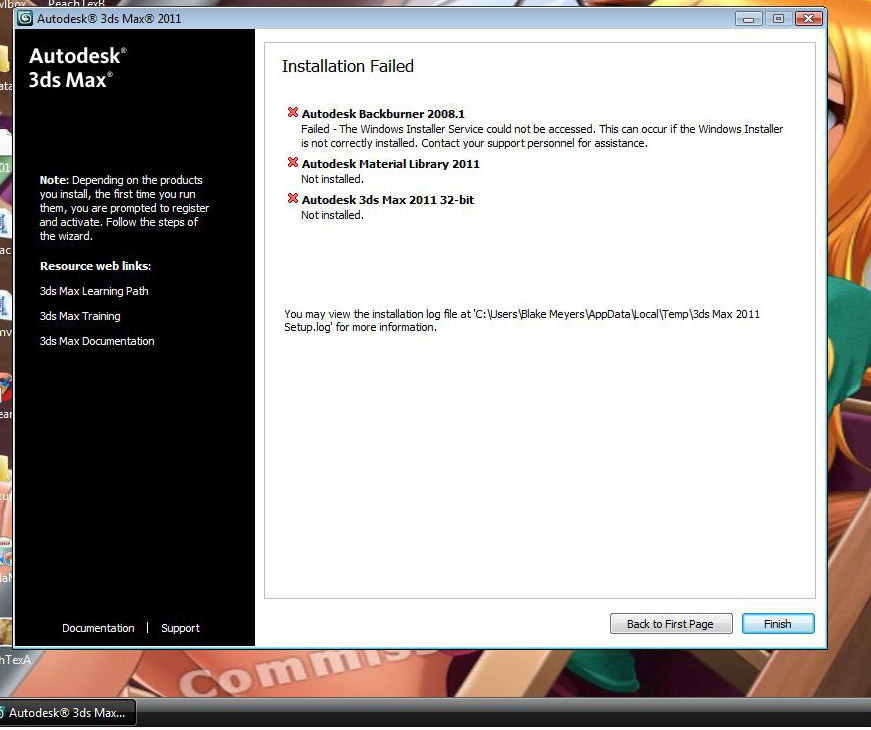Viewport: 871px width, 730px height.
Task: Click Documentation in the footer
Action: coord(98,628)
